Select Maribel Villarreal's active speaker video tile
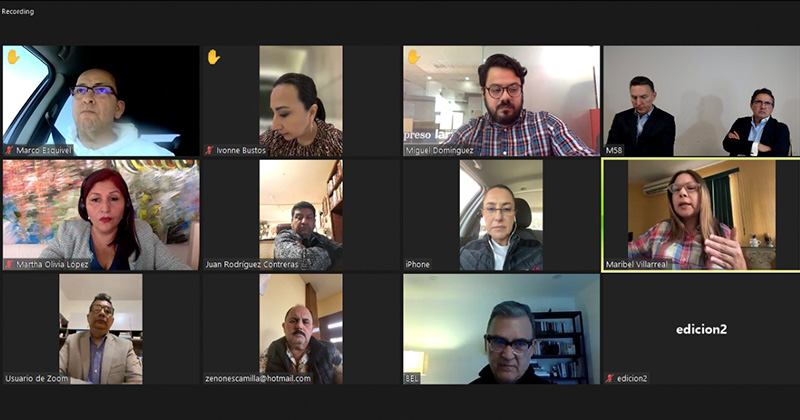Image resolution: width=800 pixels, height=420 pixels. tap(702, 215)
